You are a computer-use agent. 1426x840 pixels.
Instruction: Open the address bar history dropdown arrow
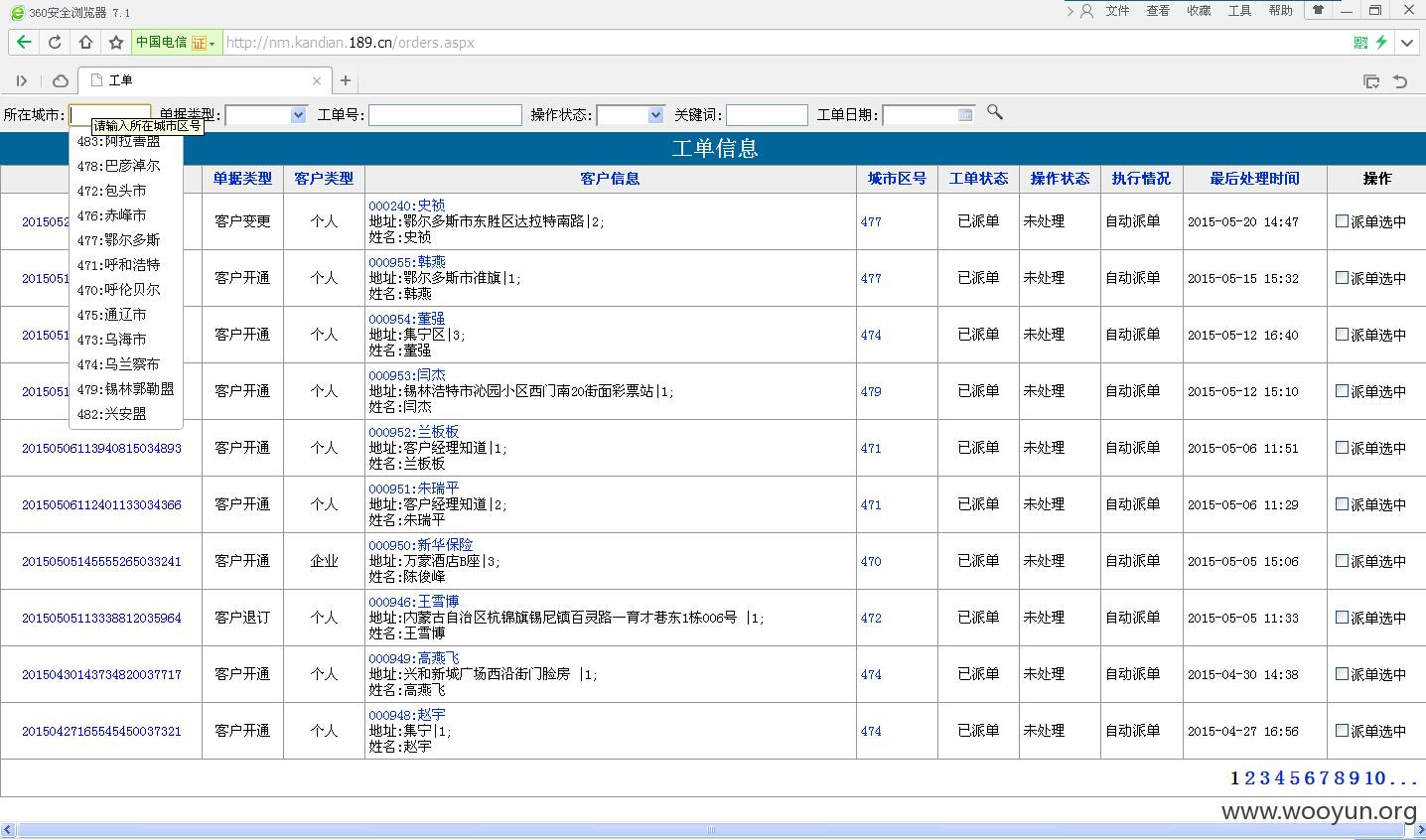[1406, 43]
